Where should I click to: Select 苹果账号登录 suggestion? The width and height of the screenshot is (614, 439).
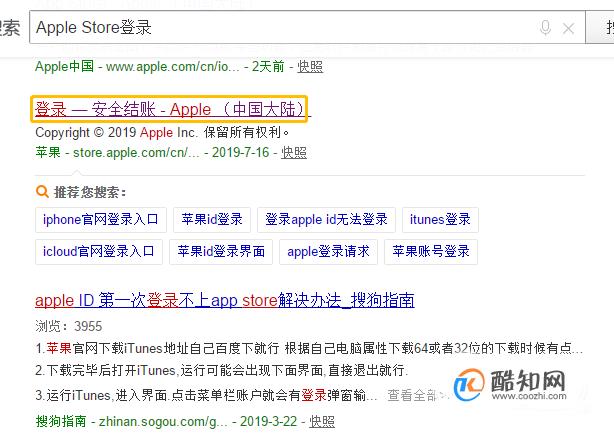click(431, 252)
